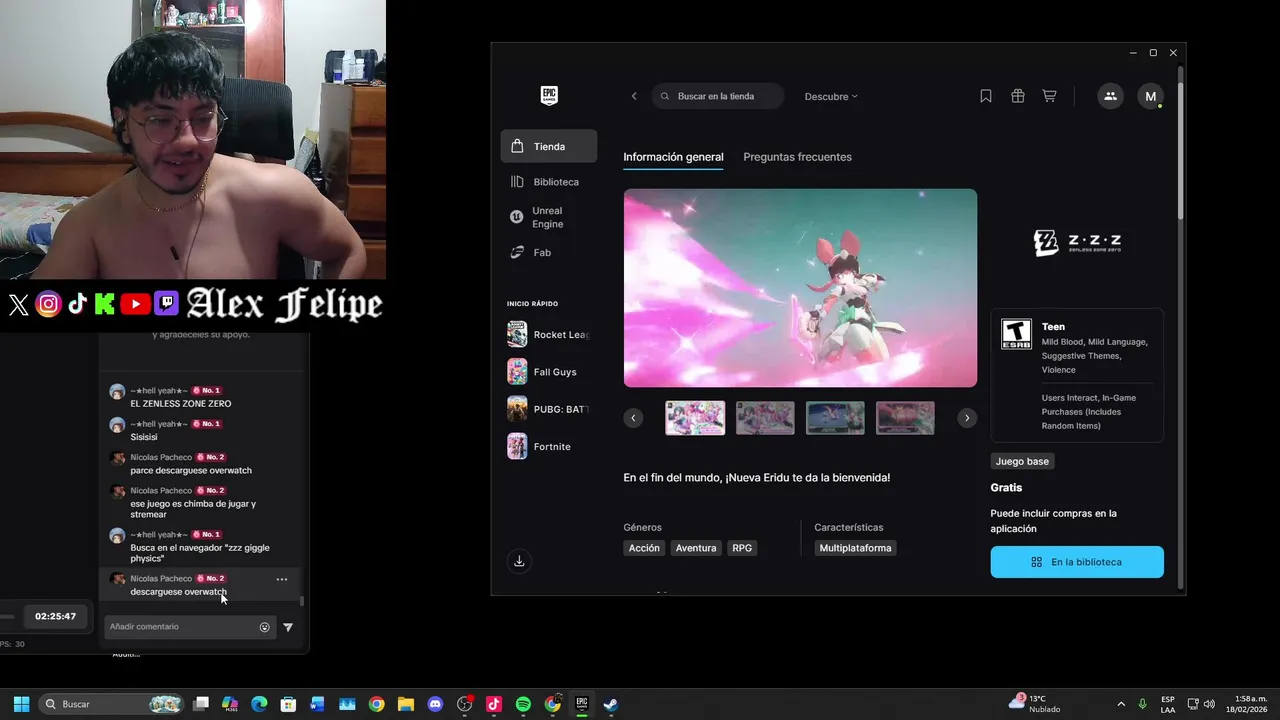Expand the Descubre dropdown

tap(831, 96)
